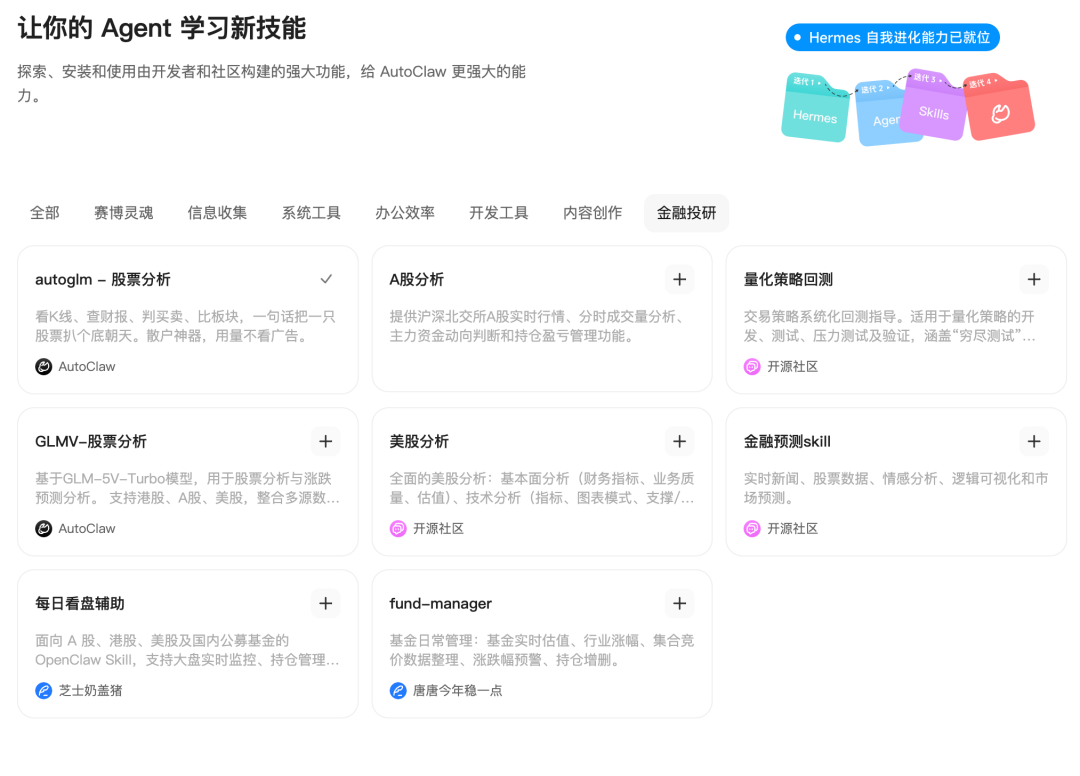
Task: Click the 芝士奶盖猪 publisher icon
Action: tap(42, 690)
